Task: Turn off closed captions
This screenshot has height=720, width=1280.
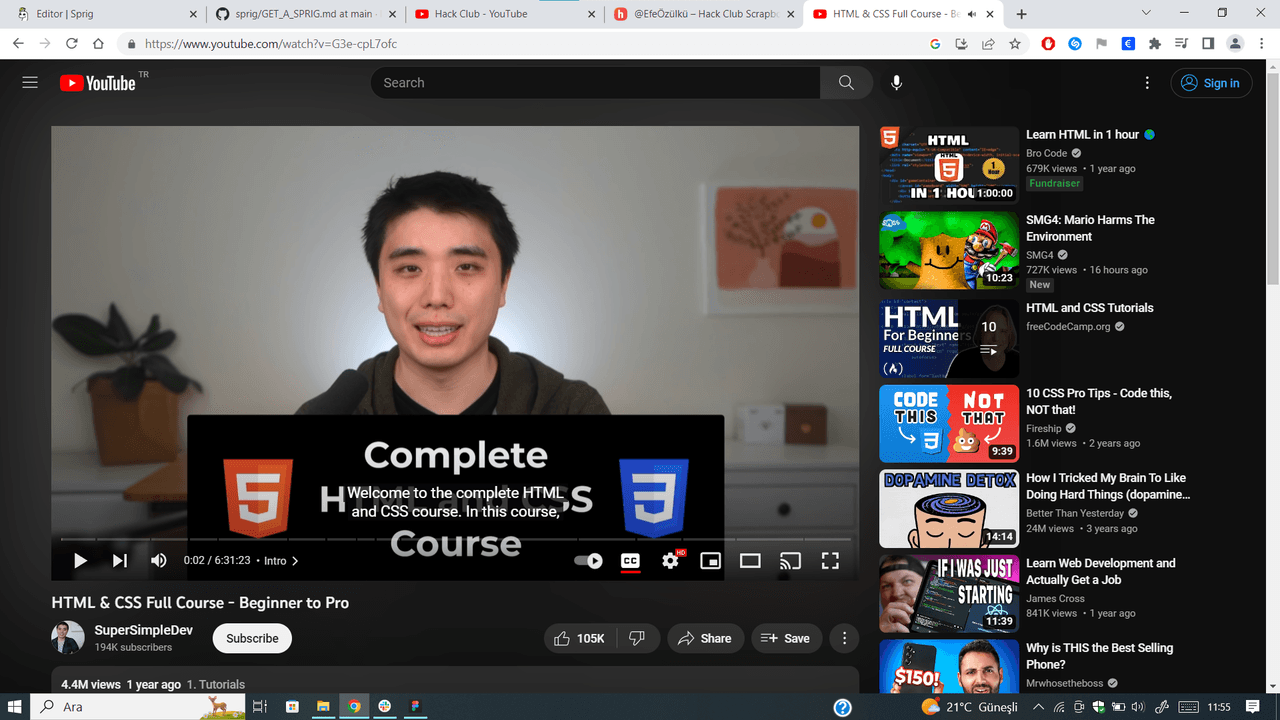Action: pyautogui.click(x=630, y=561)
